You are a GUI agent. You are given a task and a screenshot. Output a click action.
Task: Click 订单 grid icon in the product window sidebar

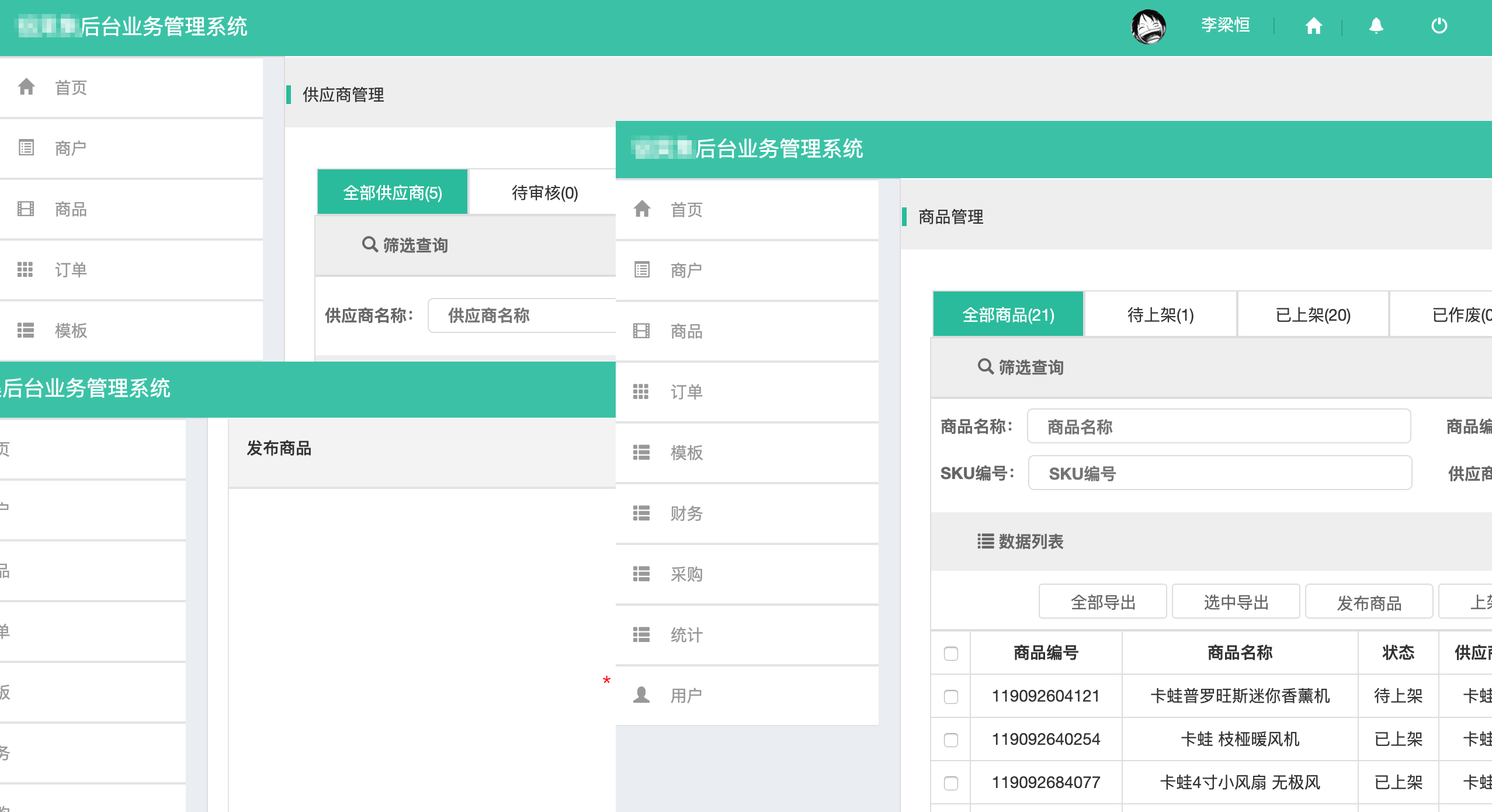(x=641, y=391)
